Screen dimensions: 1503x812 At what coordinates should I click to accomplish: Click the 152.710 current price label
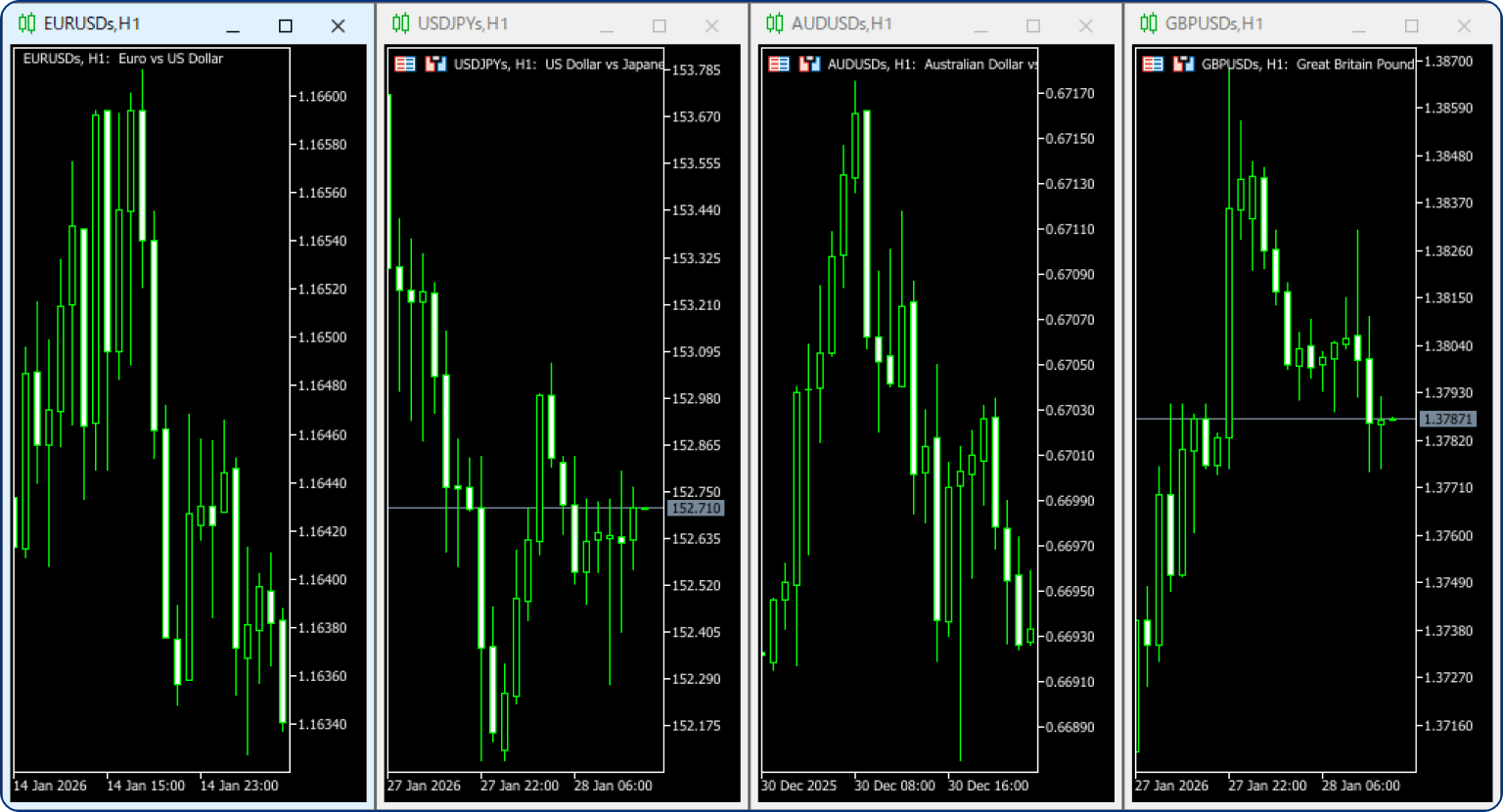(x=695, y=509)
